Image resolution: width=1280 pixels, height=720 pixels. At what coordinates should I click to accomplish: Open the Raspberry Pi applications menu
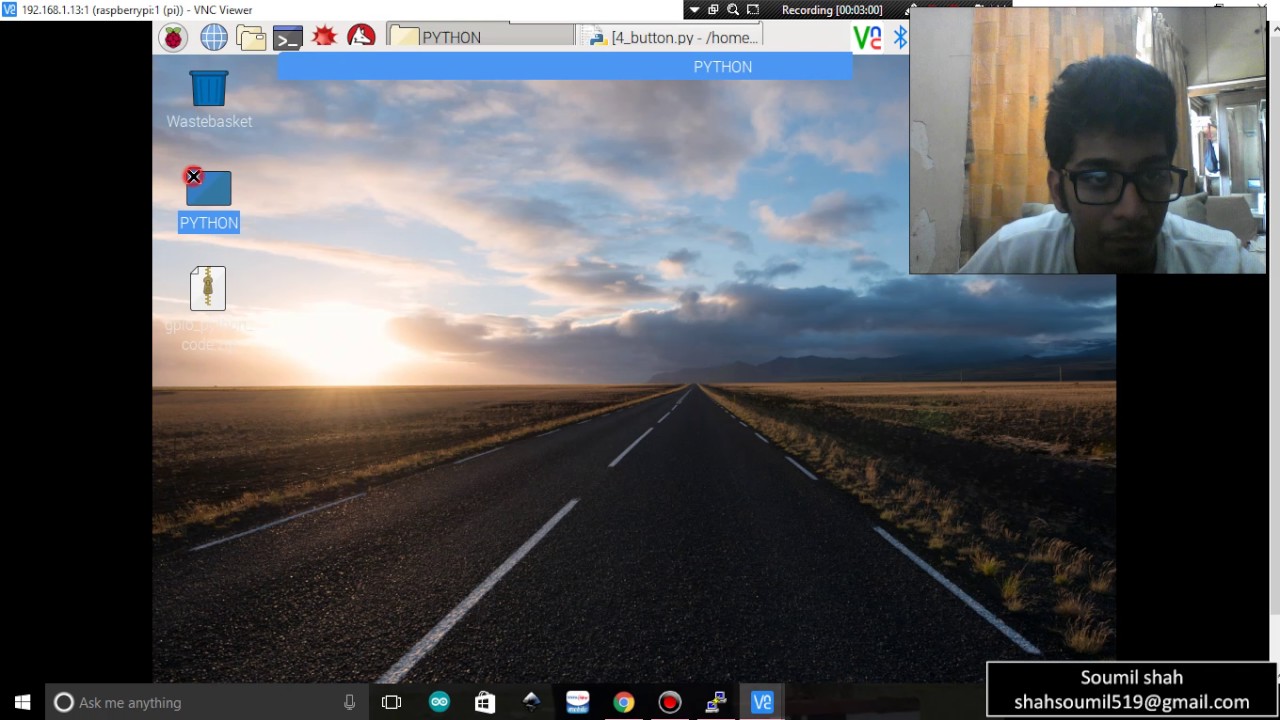(x=173, y=38)
